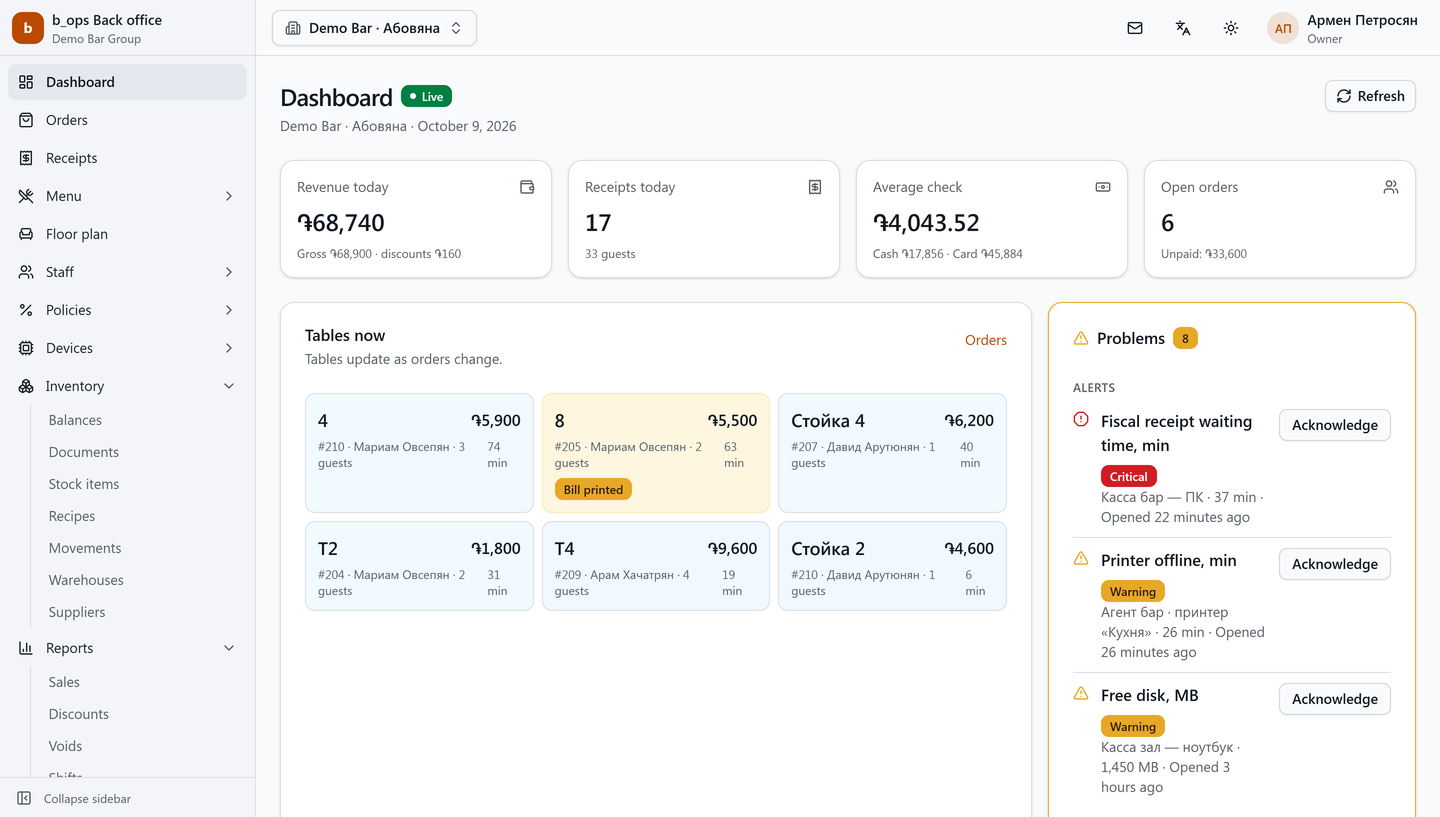The width and height of the screenshot is (1440, 817).
Task: Acknowledge the Printer offline alert
Action: [1334, 564]
